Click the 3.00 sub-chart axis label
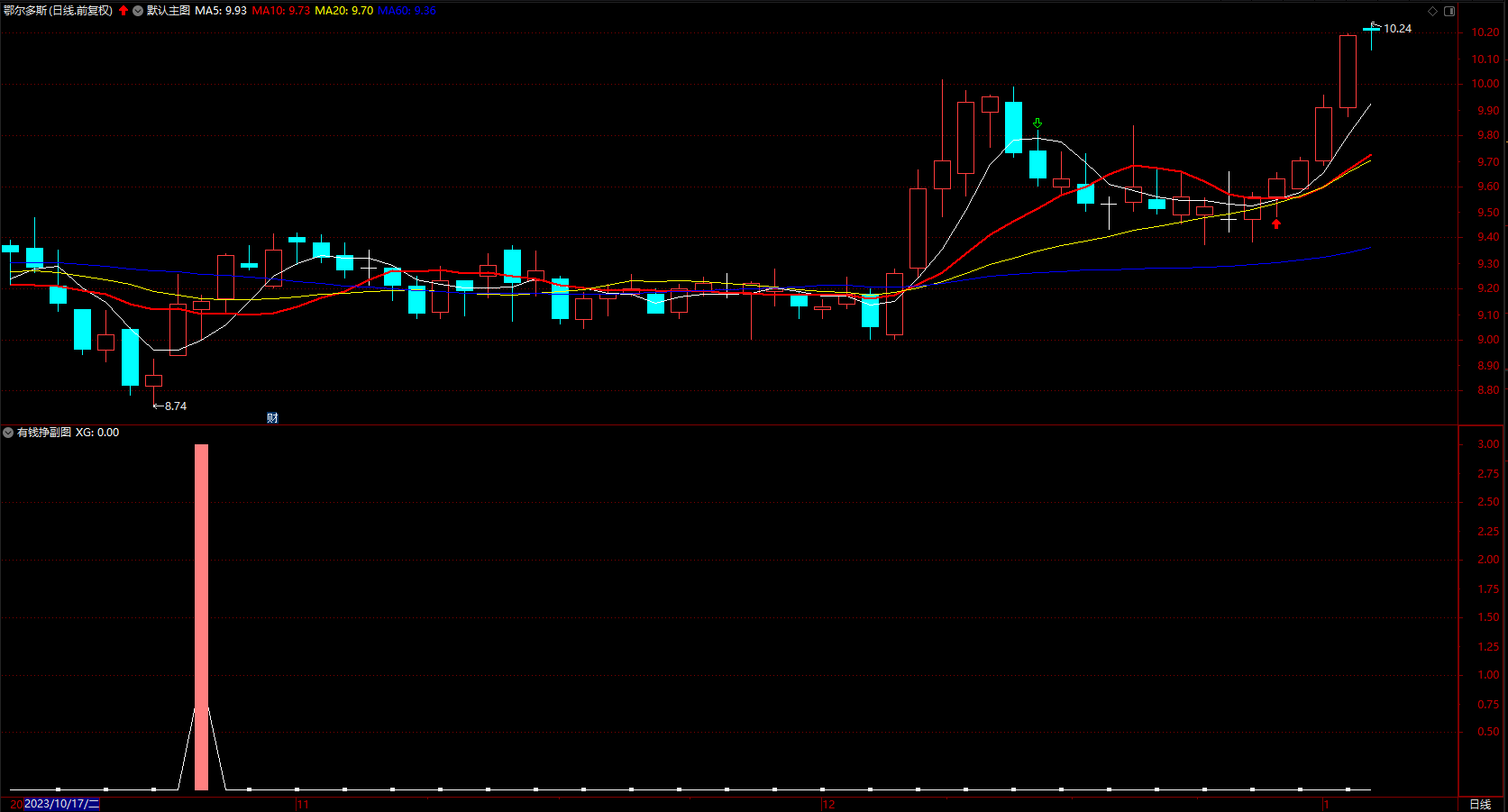Viewport: 1508px width, 812px height. tap(1488, 444)
